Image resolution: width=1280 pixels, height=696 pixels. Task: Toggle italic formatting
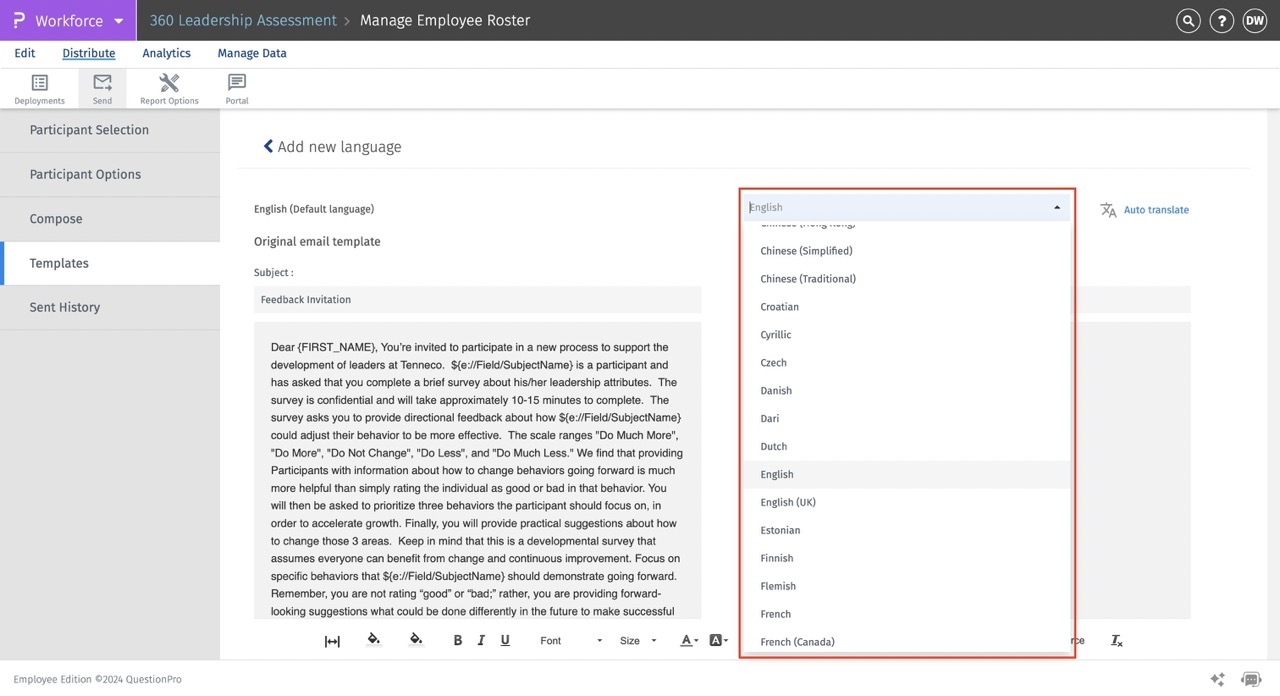[481, 641]
